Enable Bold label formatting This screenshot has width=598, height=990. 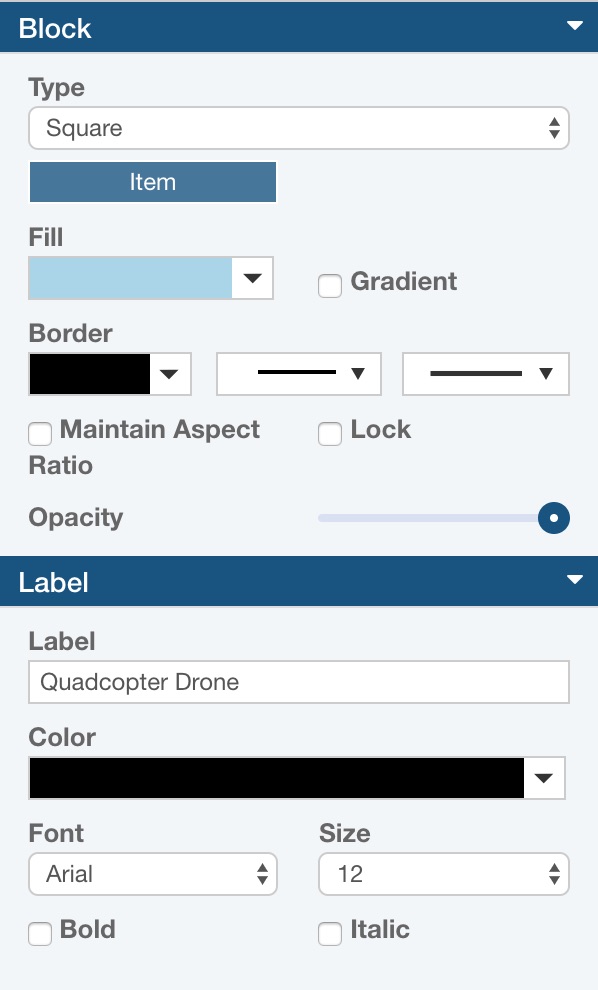pyautogui.click(x=40, y=933)
